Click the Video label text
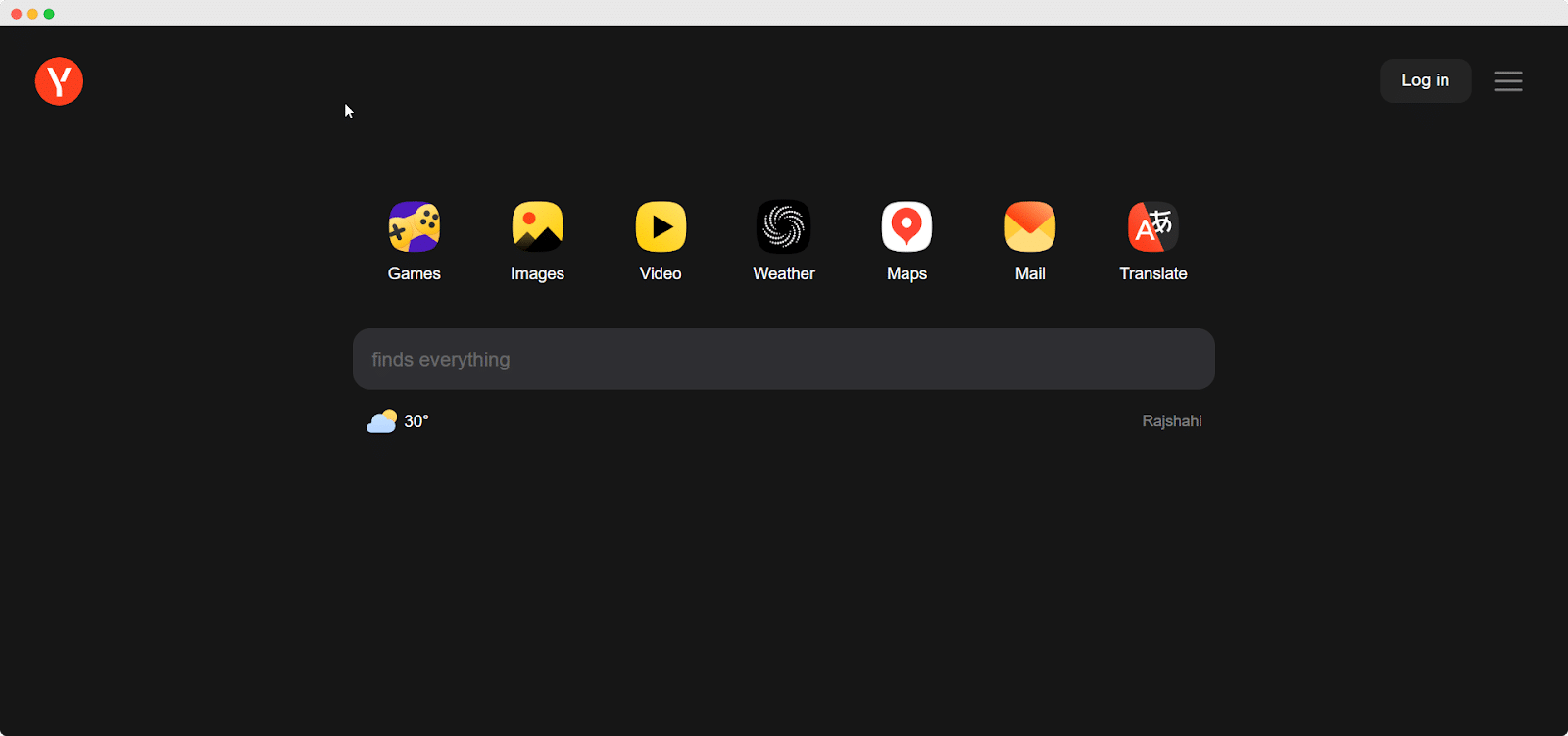1568x736 pixels. point(661,273)
